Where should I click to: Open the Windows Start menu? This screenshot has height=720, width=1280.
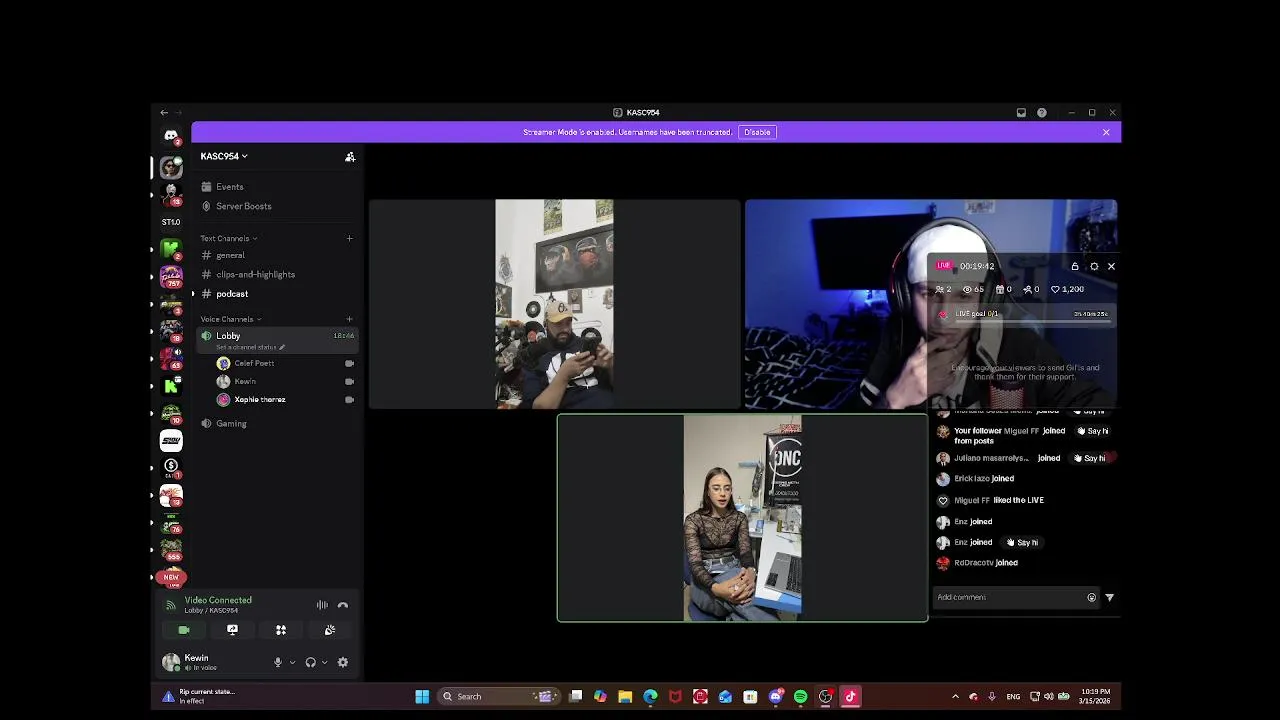422,696
